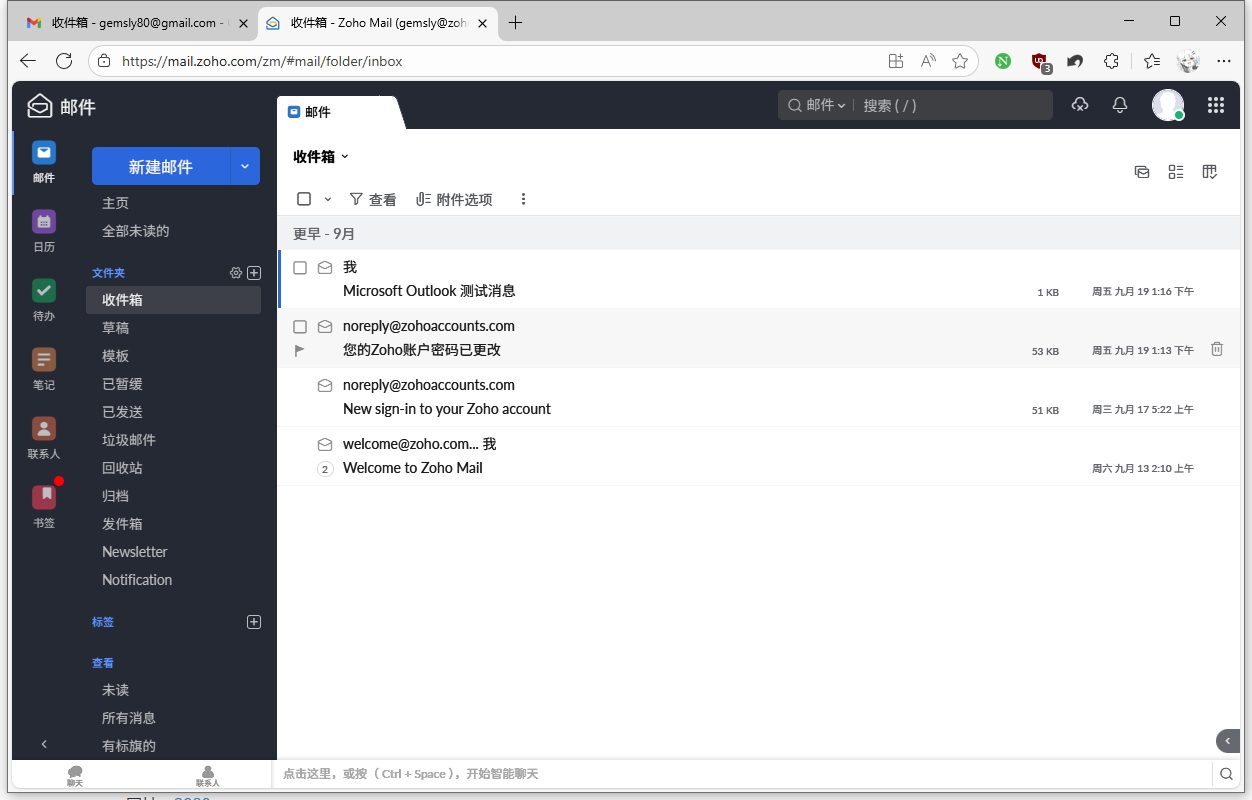Open search scope 邮件 dropdown

coord(825,105)
